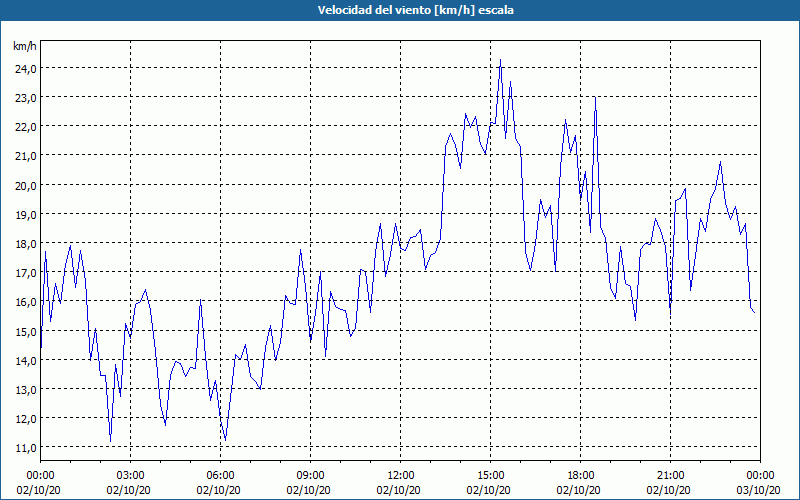800x500 pixels.
Task: Click the 18:00 time axis label
Action: coord(580,476)
